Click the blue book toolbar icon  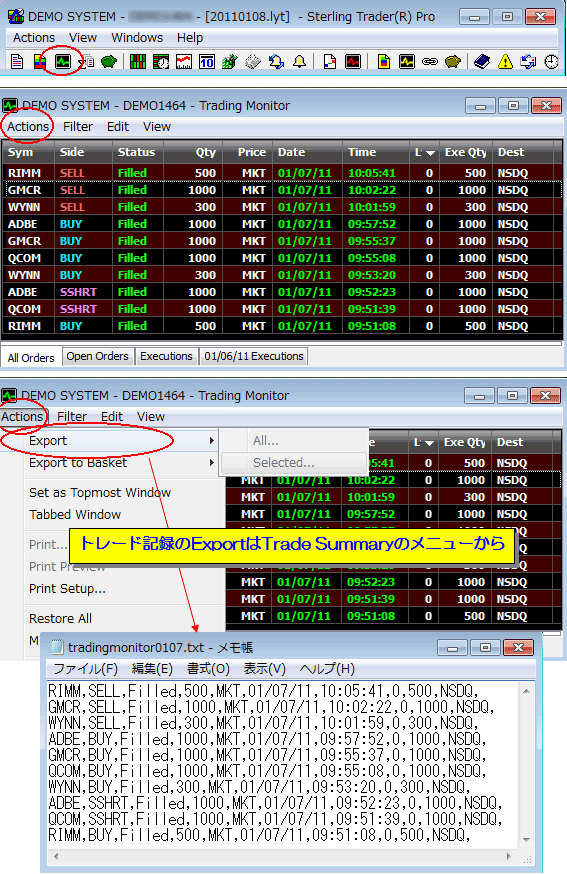pyautogui.click(x=482, y=61)
